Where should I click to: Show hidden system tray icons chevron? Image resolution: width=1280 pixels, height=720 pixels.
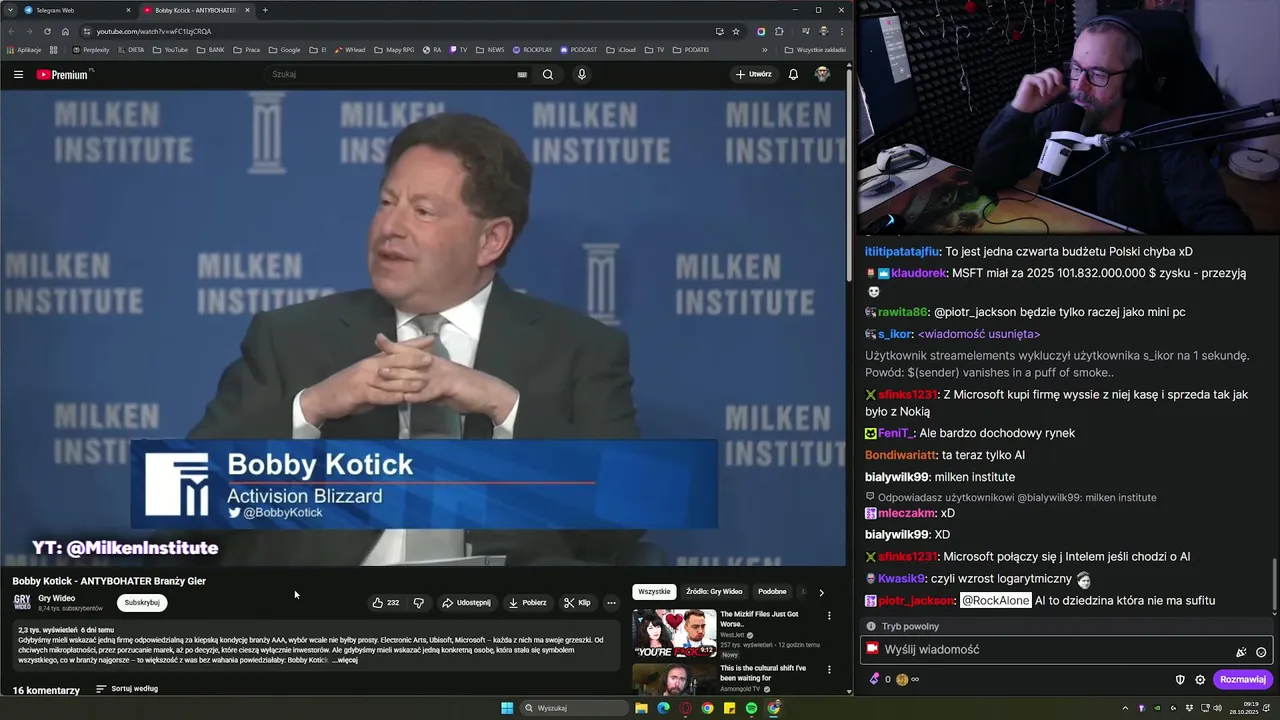pos(1125,708)
